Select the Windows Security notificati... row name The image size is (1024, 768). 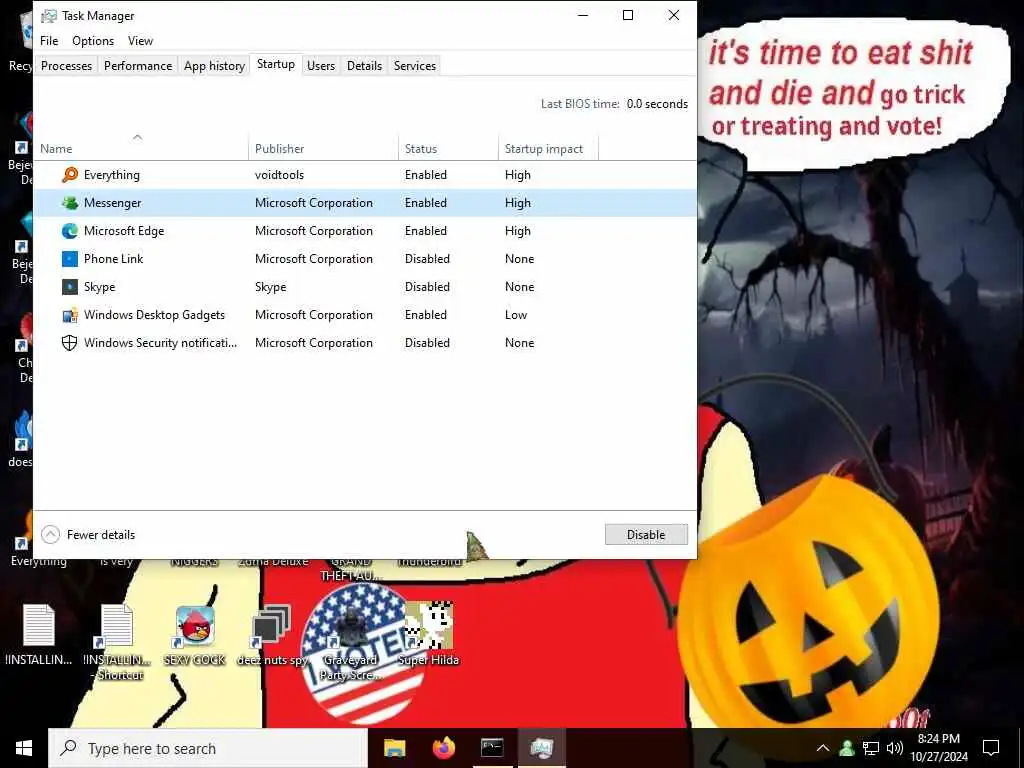pyautogui.click(x=160, y=343)
